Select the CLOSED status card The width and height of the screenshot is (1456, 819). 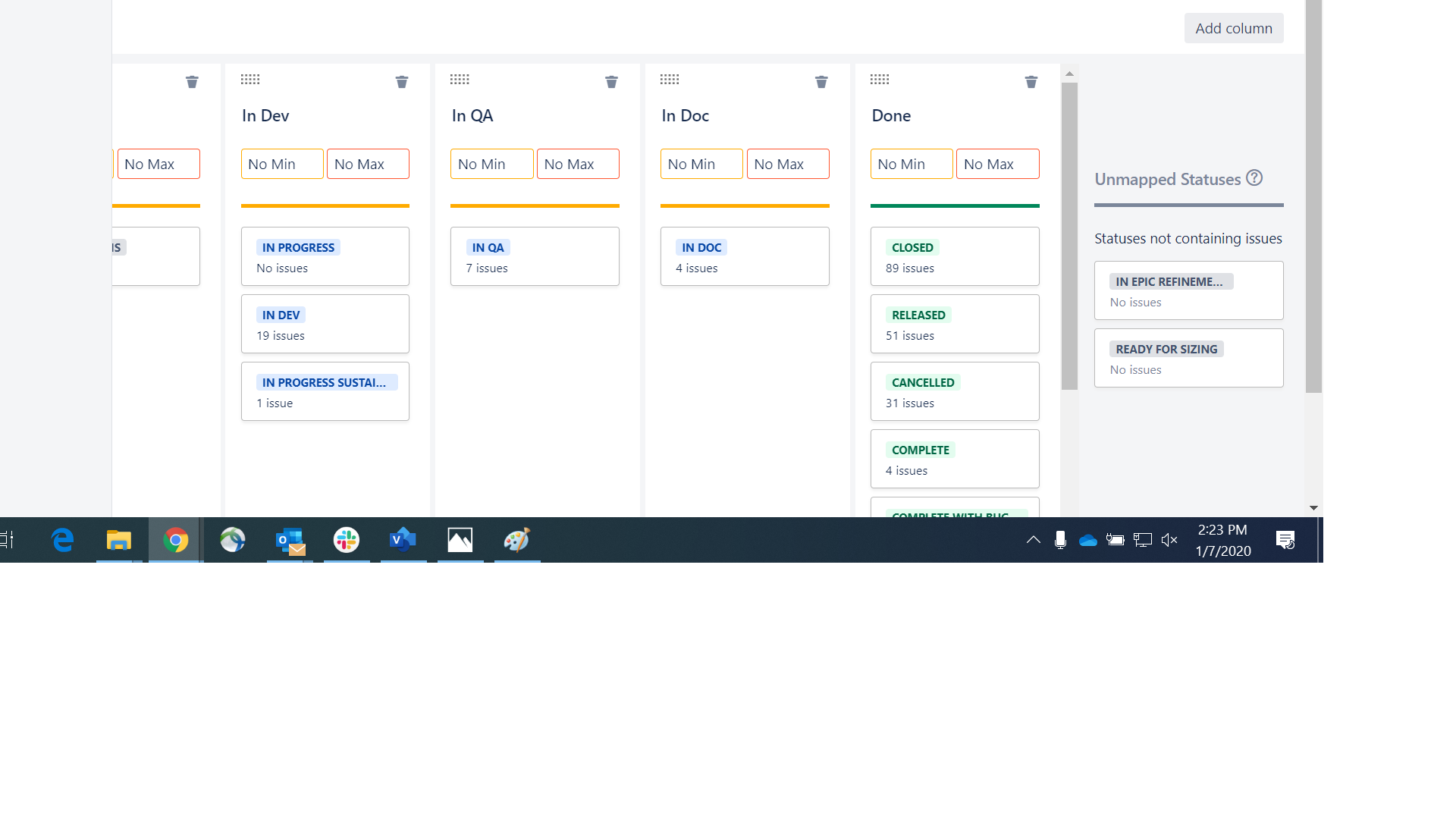(x=955, y=256)
